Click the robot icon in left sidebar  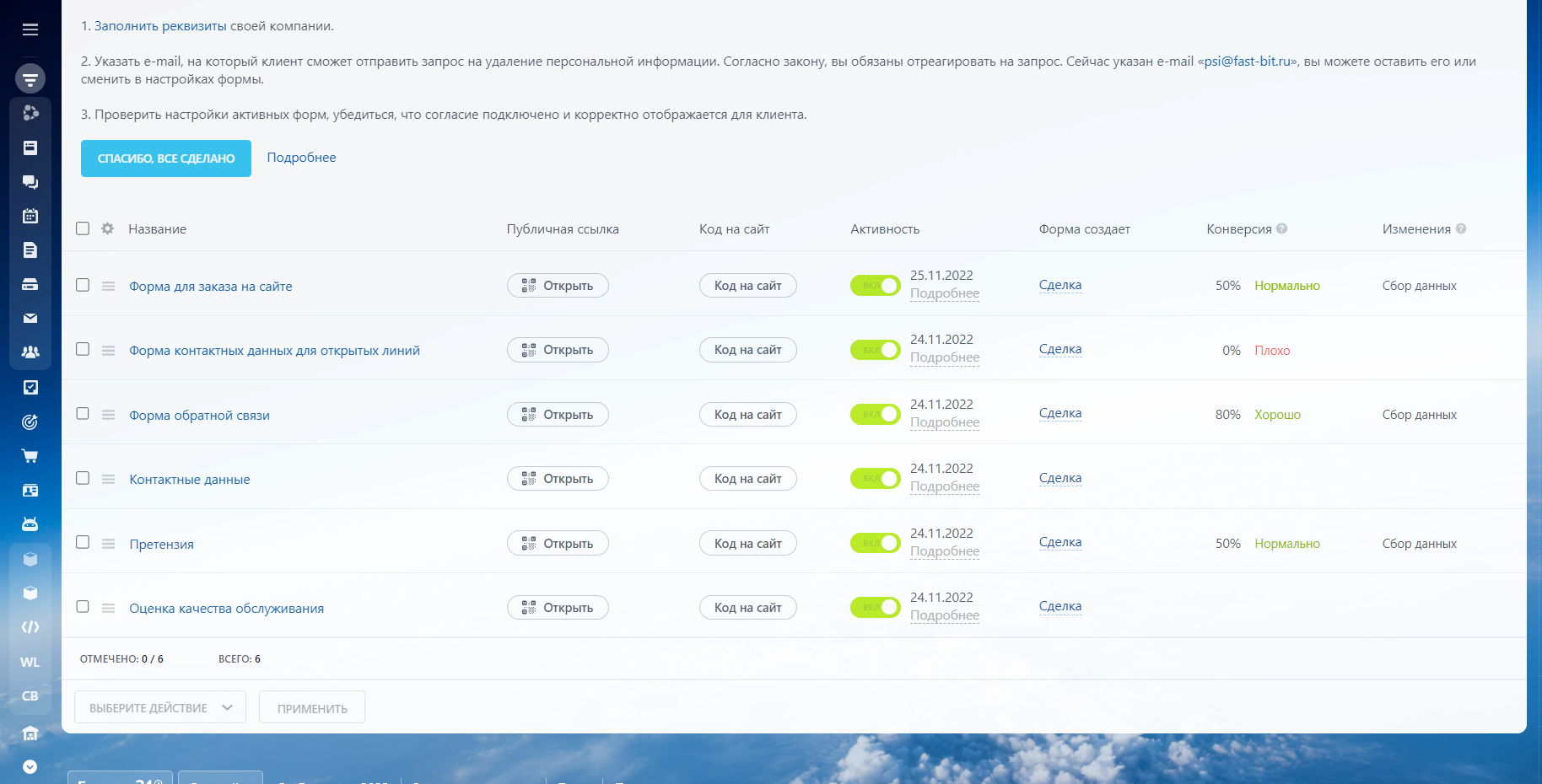click(x=30, y=524)
